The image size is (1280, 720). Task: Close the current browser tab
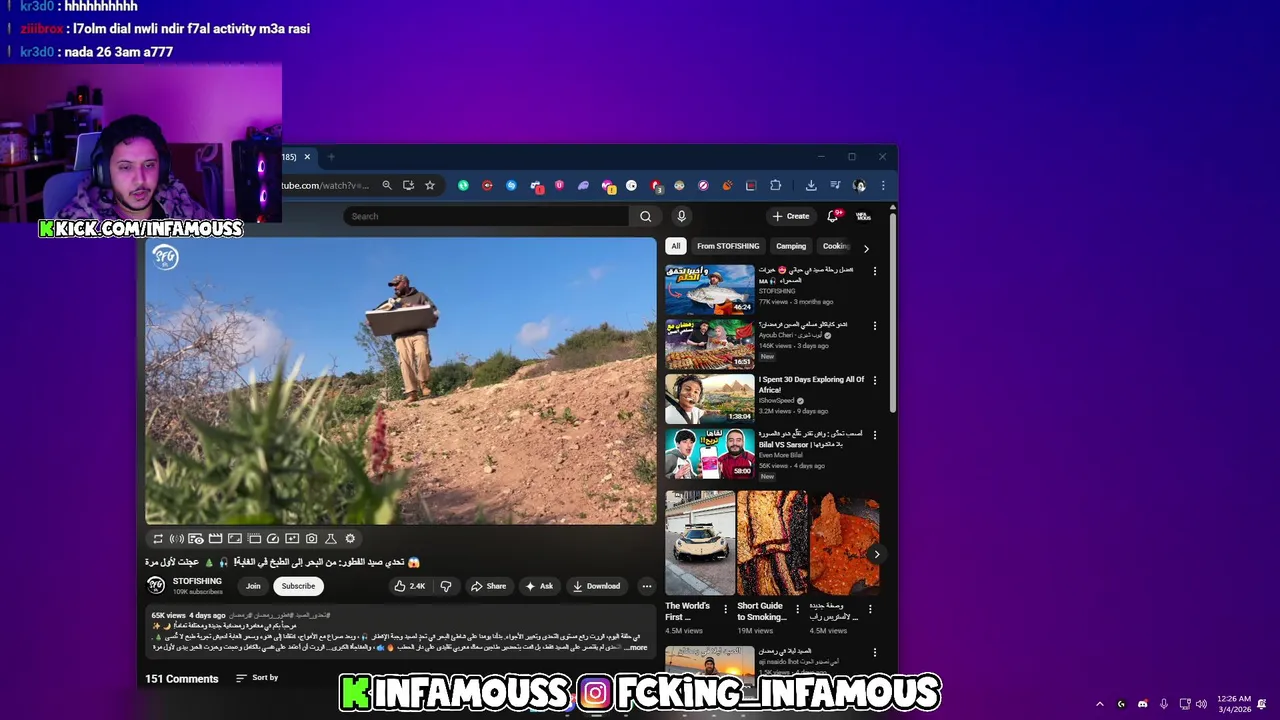(x=307, y=157)
